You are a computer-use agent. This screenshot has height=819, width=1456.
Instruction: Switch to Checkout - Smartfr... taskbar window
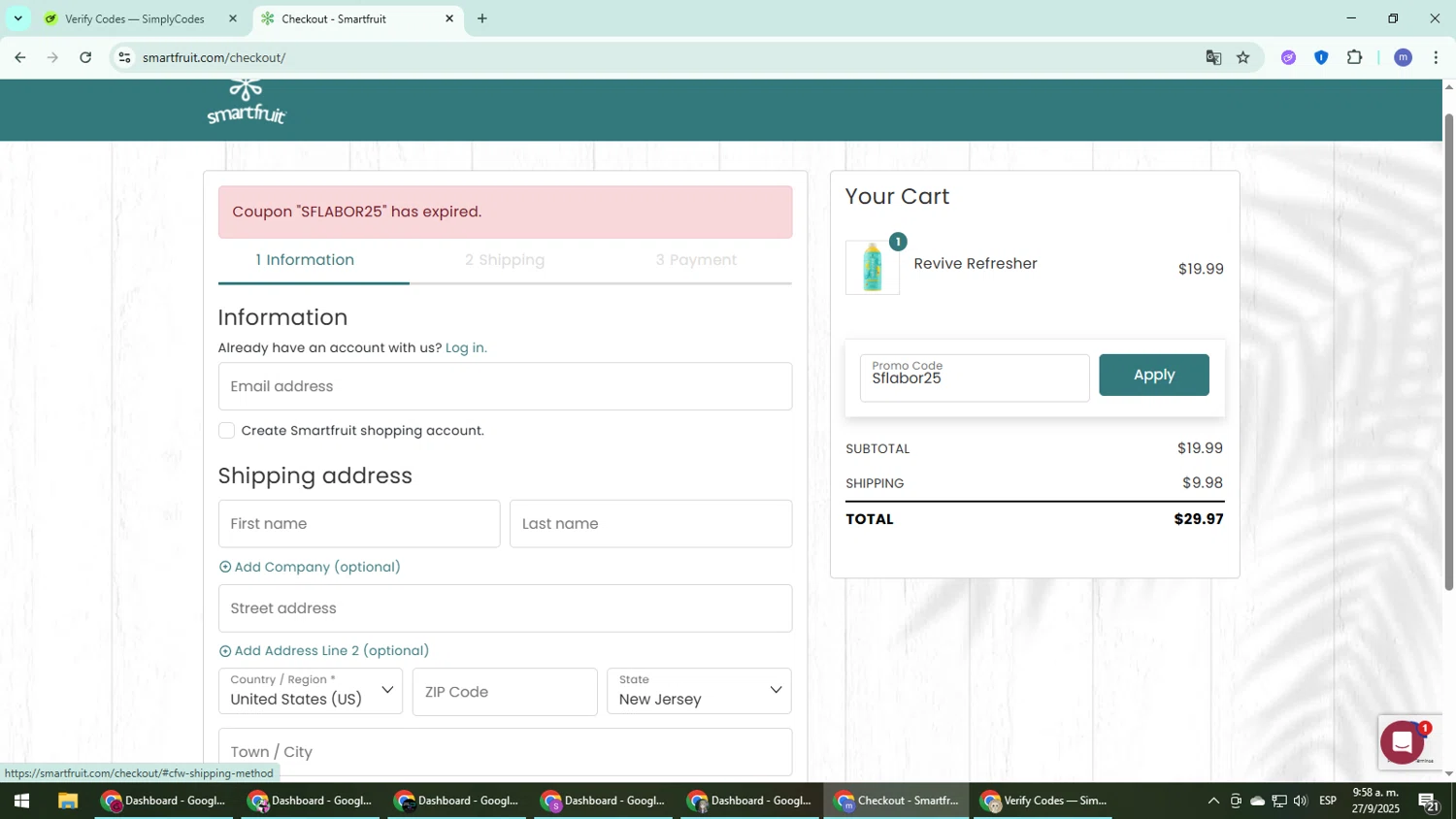tap(897, 802)
